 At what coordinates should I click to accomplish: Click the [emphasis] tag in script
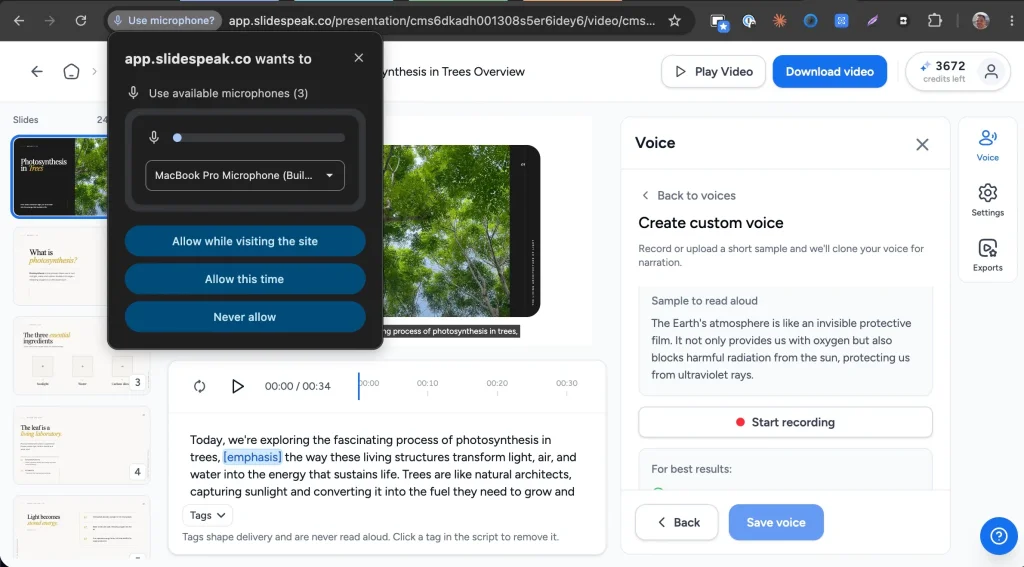pyautogui.click(x=252, y=457)
